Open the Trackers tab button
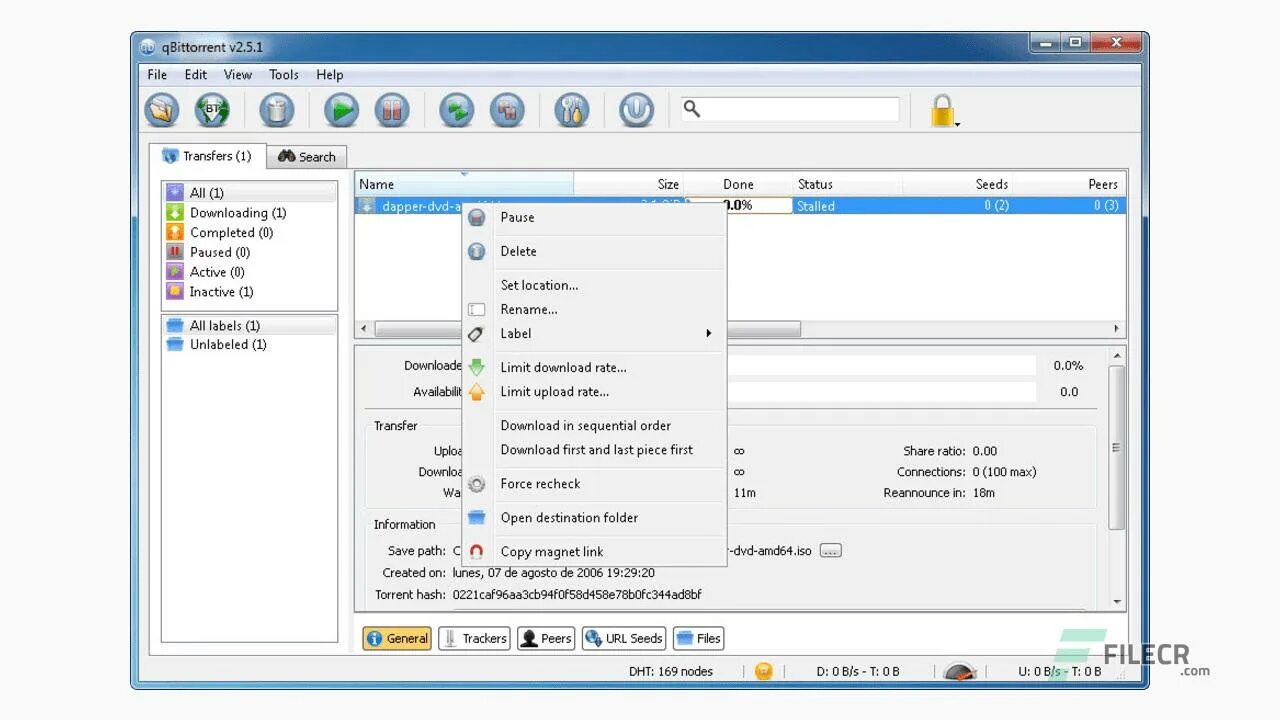Viewport: 1280px width, 720px height. click(474, 638)
